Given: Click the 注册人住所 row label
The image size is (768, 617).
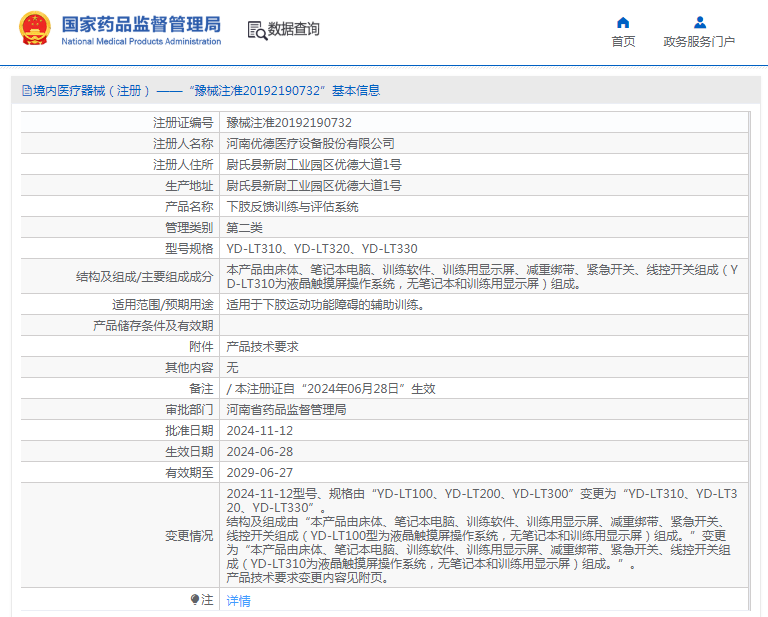Looking at the screenshot, I should [183, 165].
